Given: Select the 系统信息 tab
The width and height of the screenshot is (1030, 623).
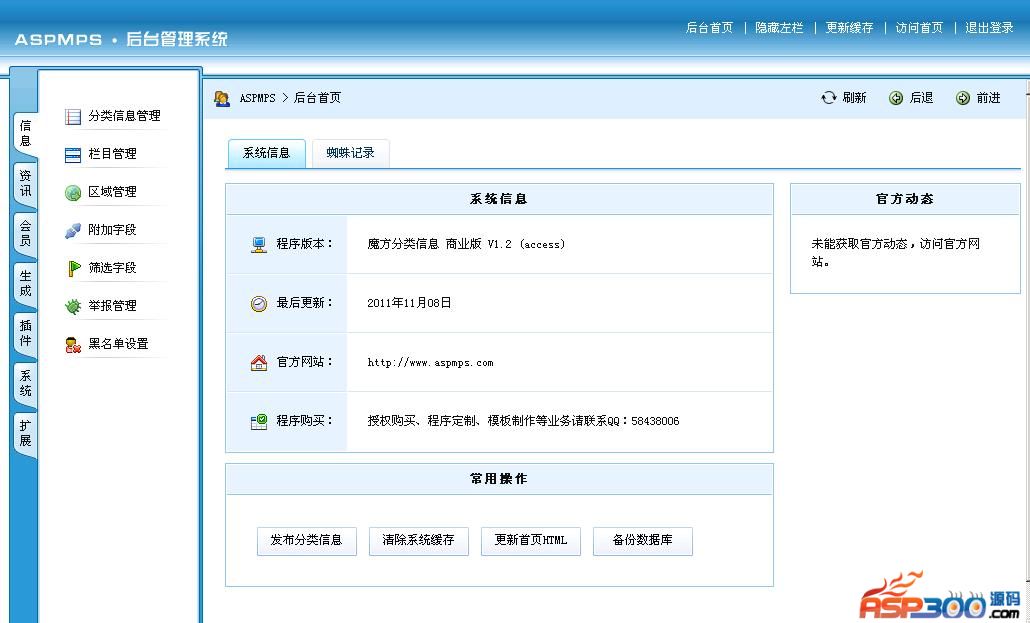Looking at the screenshot, I should 267,153.
